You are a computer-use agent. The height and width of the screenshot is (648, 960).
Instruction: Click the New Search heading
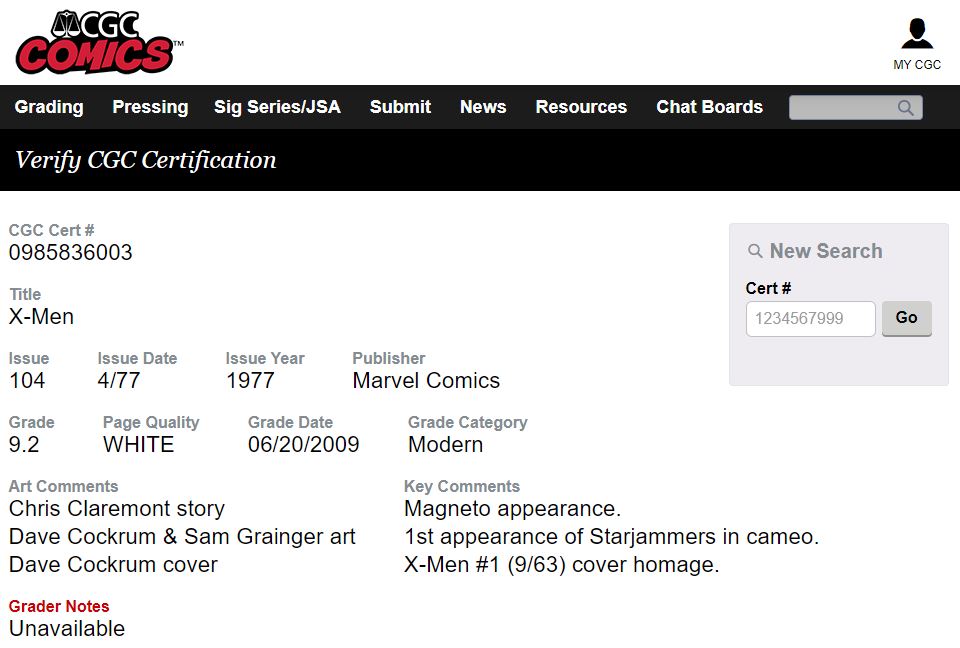point(826,251)
